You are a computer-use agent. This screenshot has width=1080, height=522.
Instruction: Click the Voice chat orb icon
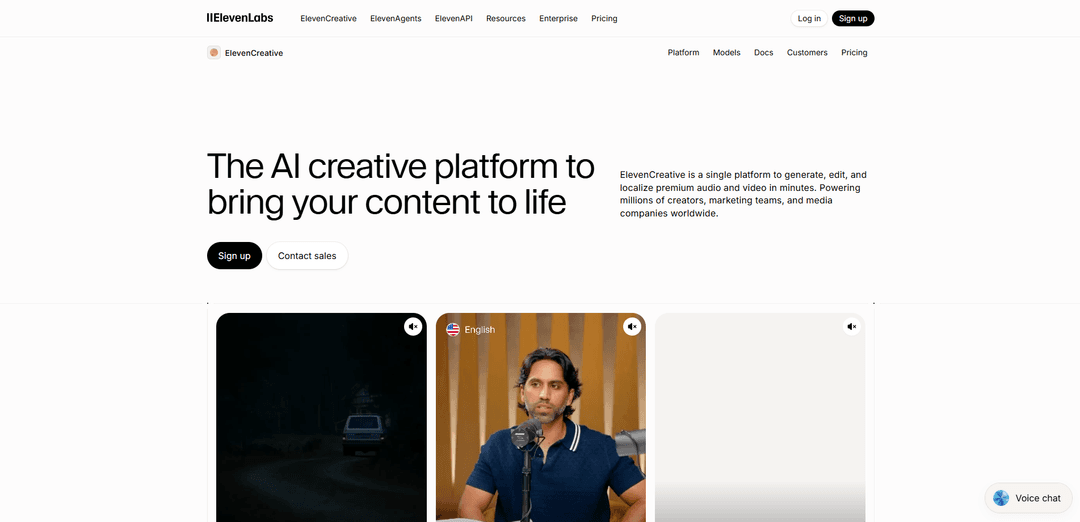click(1001, 498)
